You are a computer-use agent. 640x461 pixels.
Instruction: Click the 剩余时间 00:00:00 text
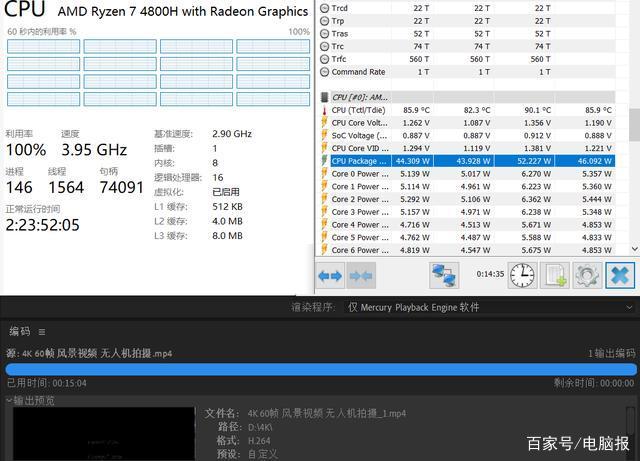594,383
